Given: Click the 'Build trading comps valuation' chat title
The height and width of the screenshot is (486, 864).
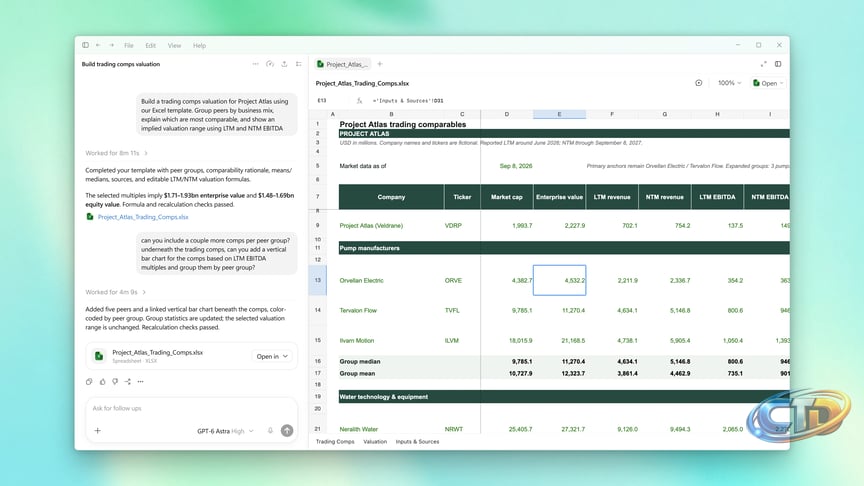Looking at the screenshot, I should tap(121, 64).
